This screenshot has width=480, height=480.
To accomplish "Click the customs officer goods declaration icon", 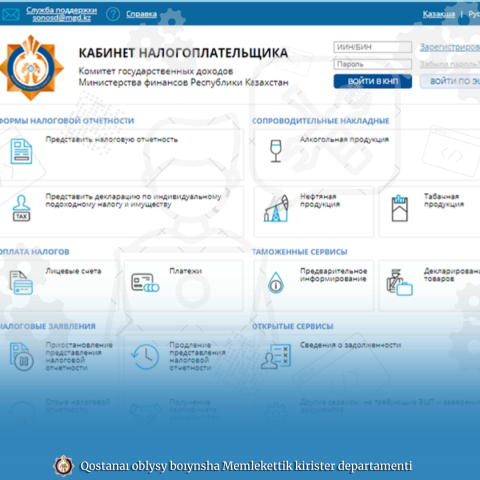I will (399, 283).
